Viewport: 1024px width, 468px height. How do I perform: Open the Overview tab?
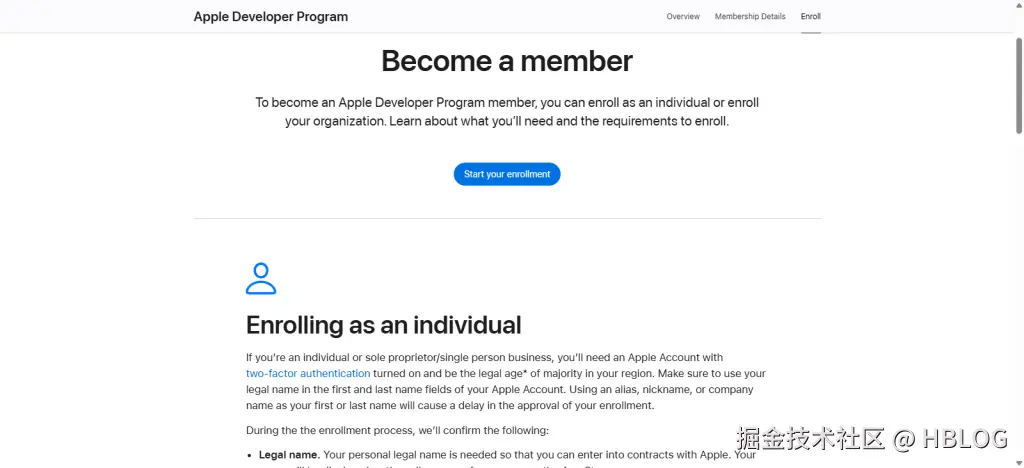pyautogui.click(x=683, y=17)
